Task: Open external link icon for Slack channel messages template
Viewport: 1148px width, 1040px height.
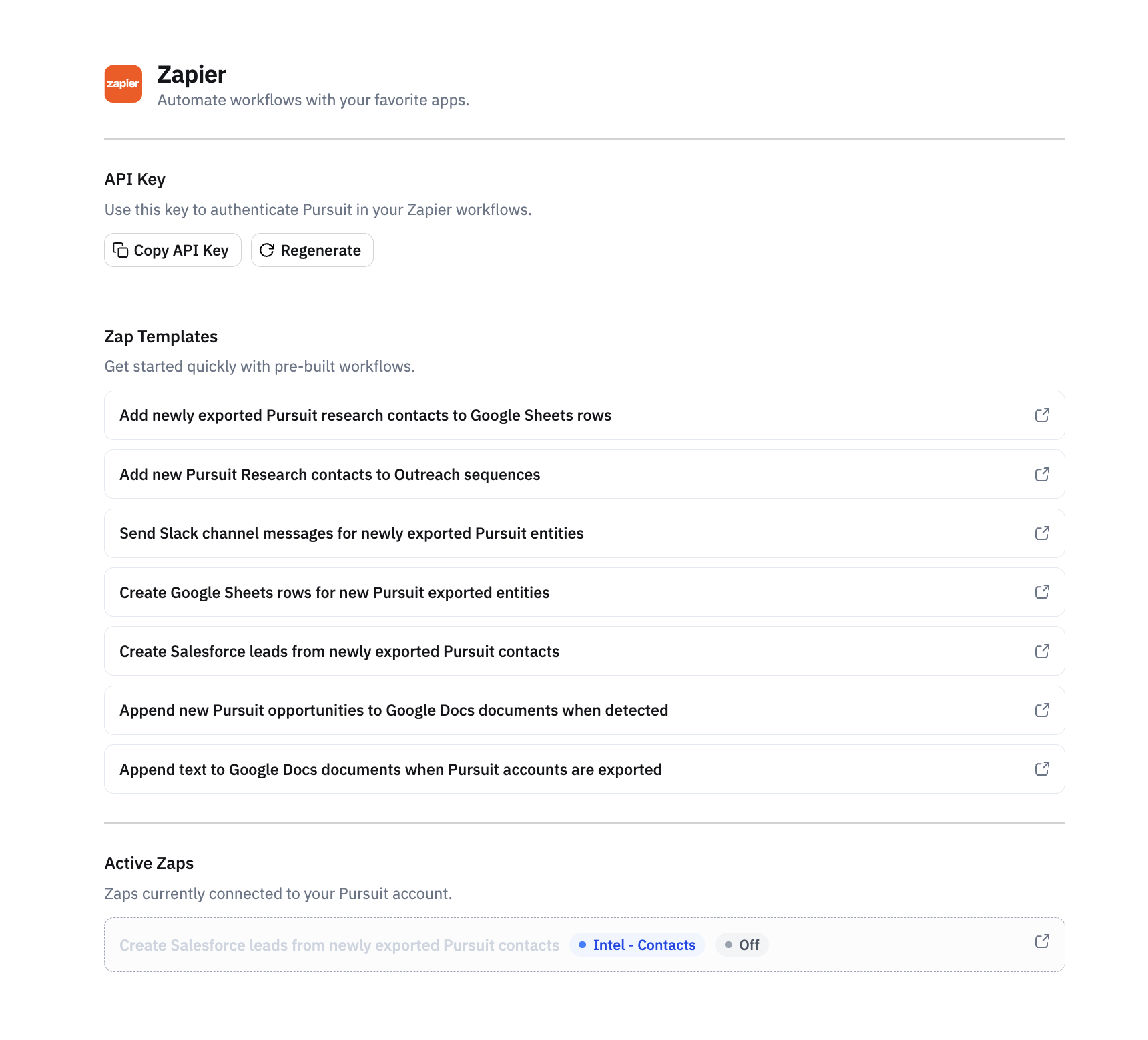Action: coord(1042,533)
